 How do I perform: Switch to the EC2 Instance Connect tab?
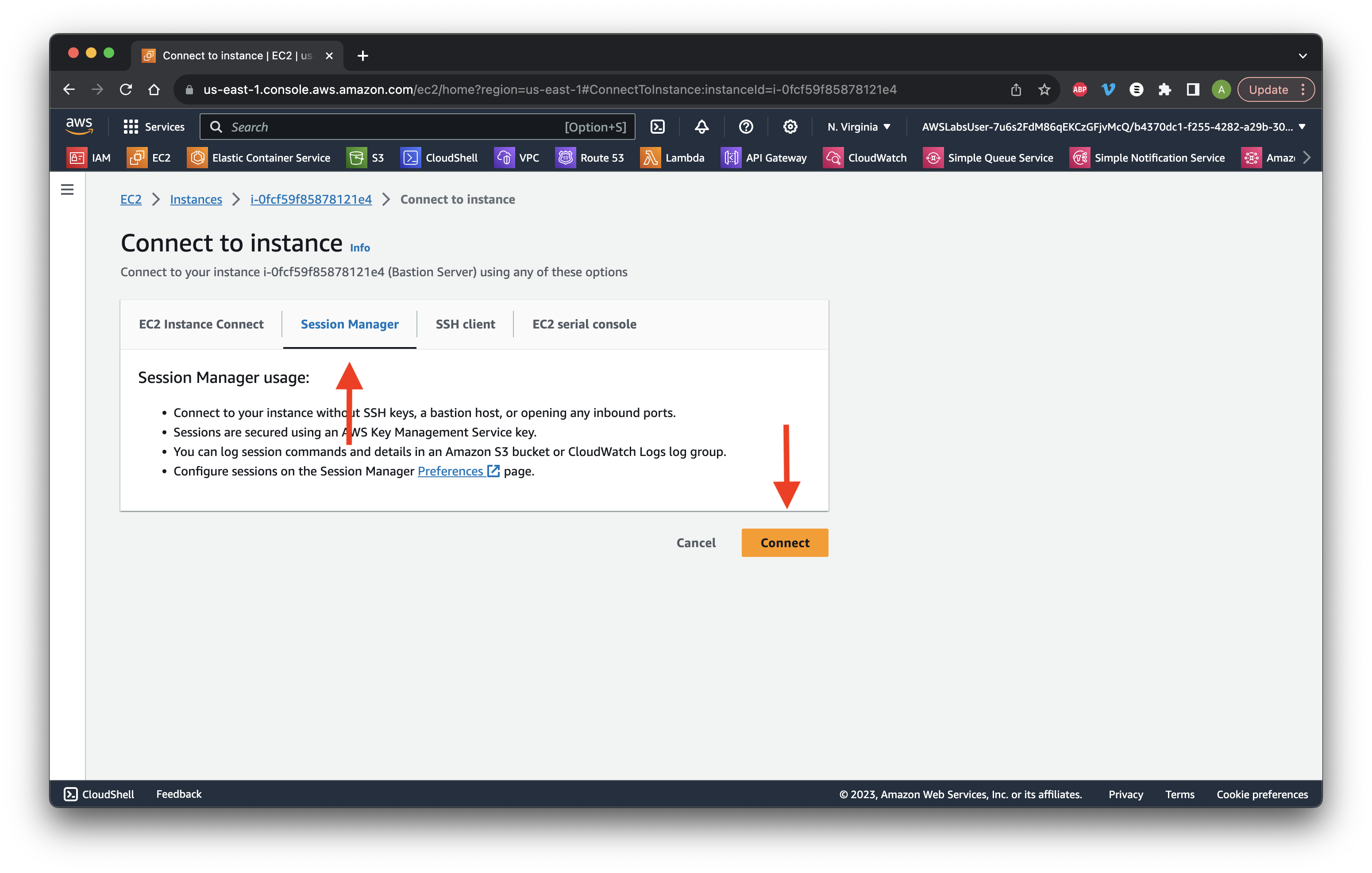201,324
